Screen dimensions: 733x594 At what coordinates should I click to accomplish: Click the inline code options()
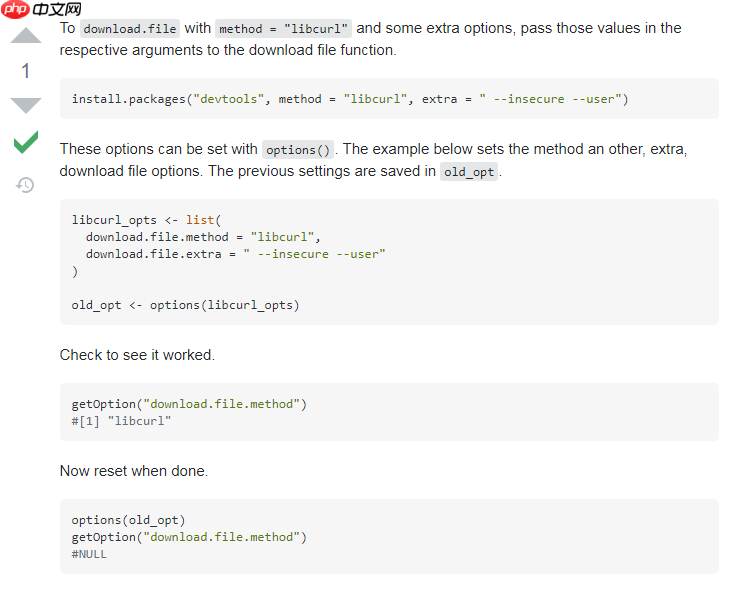(298, 150)
